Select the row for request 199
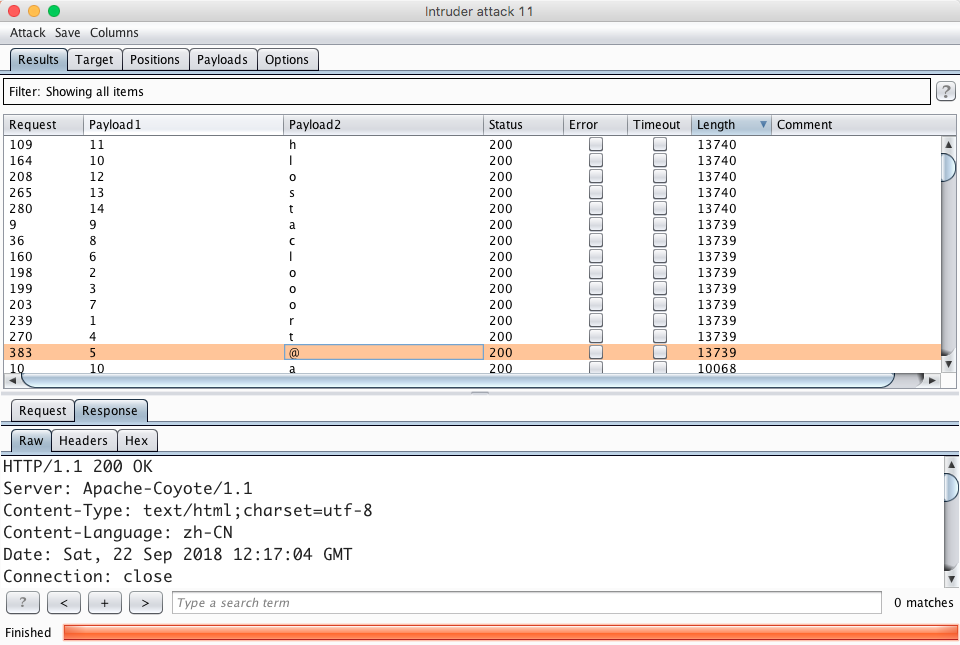The image size is (960, 645). (472, 288)
